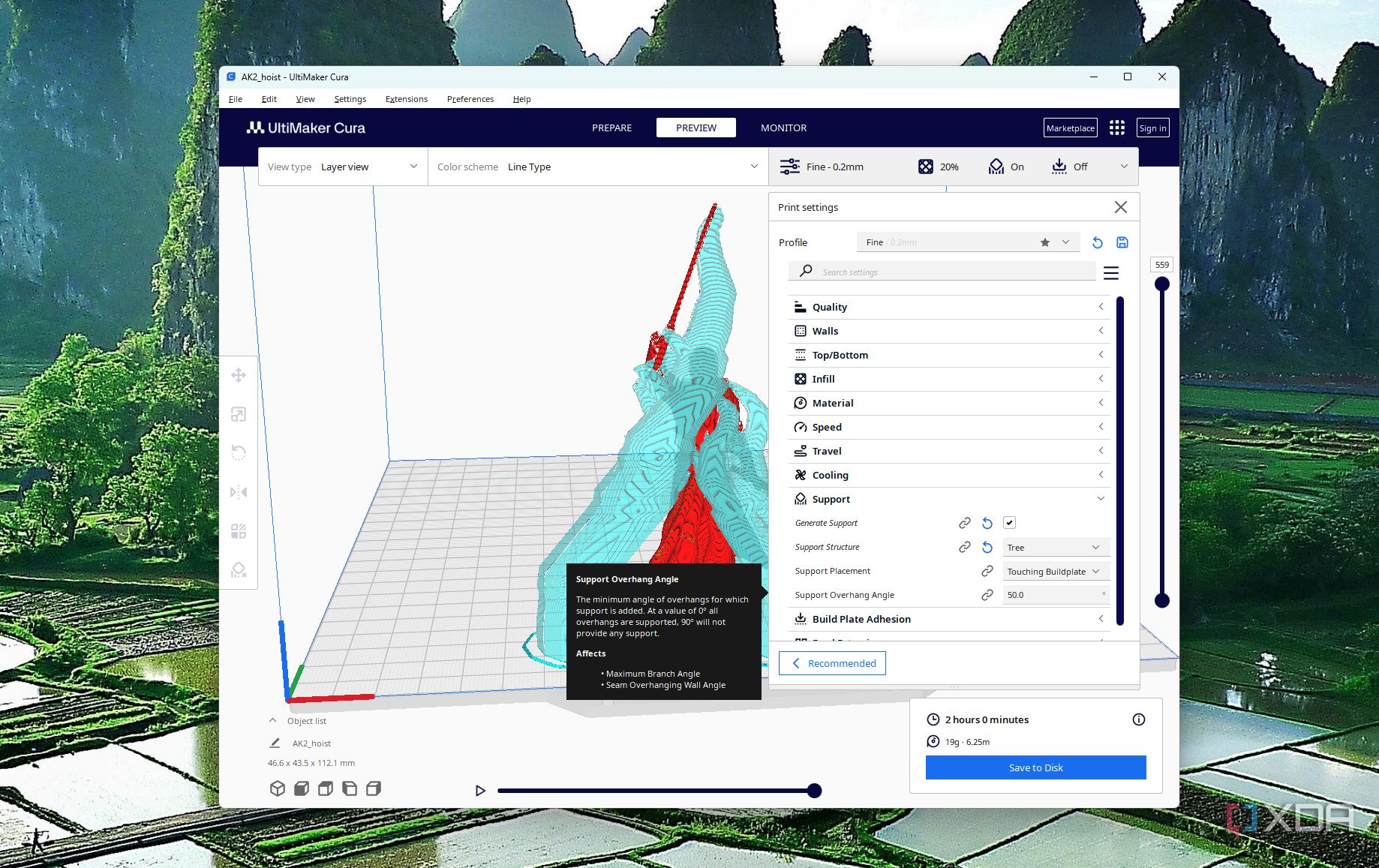1379x868 pixels.
Task: Reset profile changes with the undo arrow icon
Action: 1098,242
